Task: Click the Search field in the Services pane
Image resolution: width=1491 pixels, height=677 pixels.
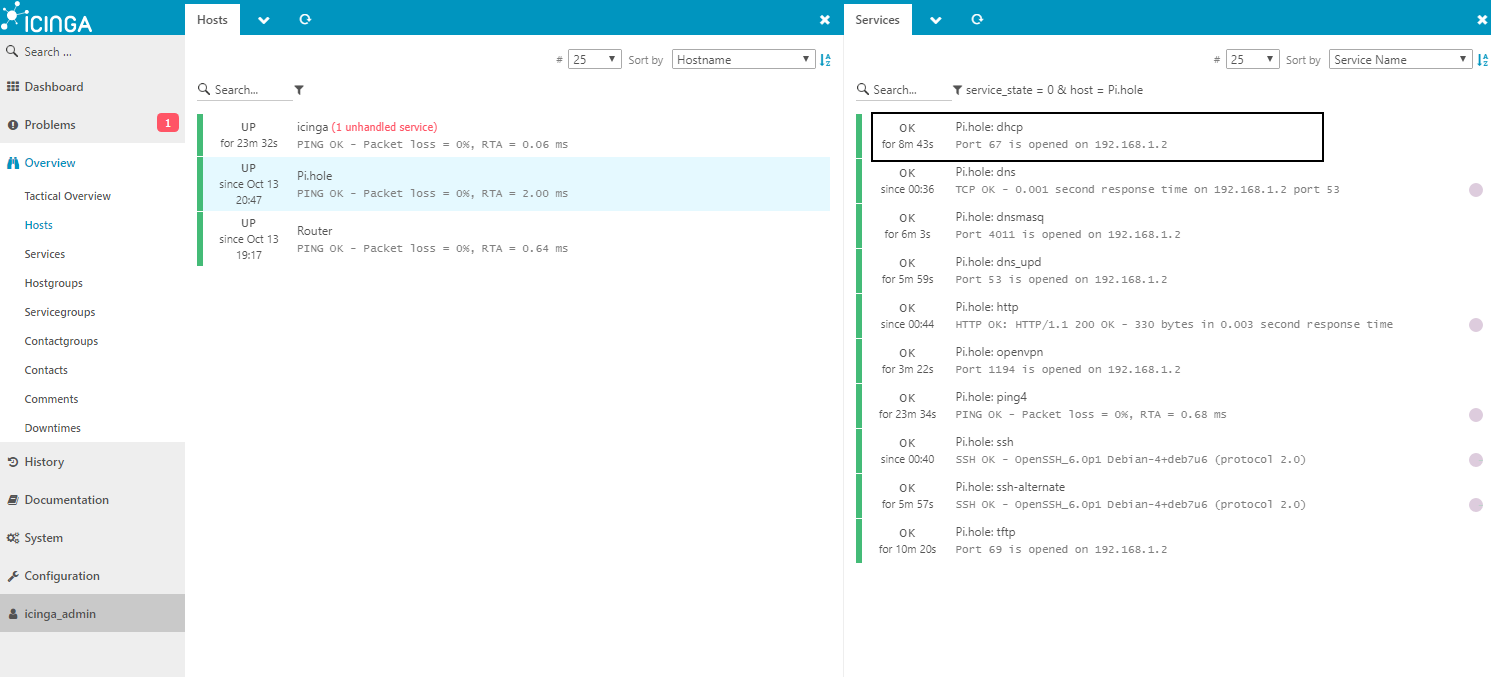Action: (903, 89)
